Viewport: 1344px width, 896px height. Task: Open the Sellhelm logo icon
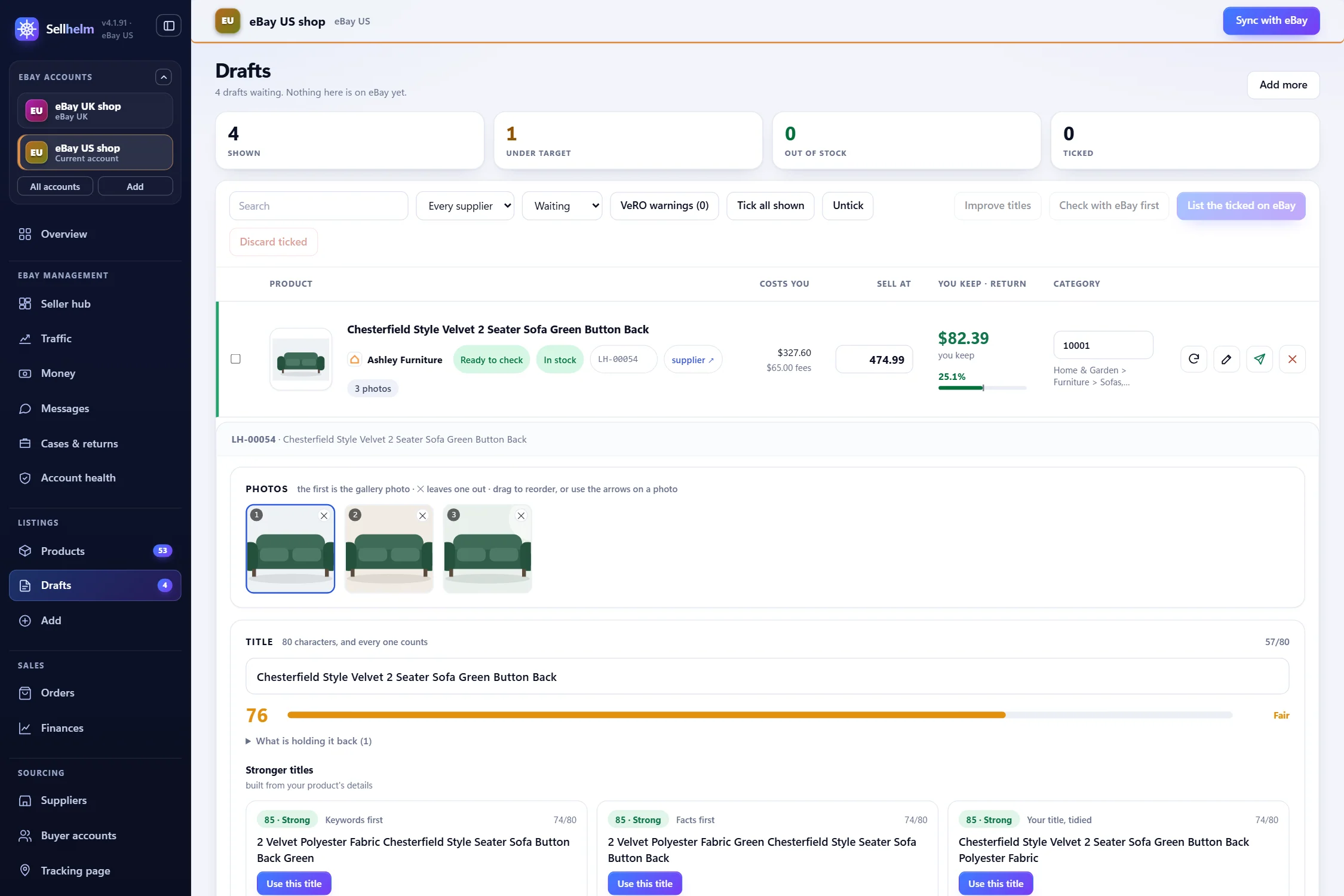click(x=27, y=29)
